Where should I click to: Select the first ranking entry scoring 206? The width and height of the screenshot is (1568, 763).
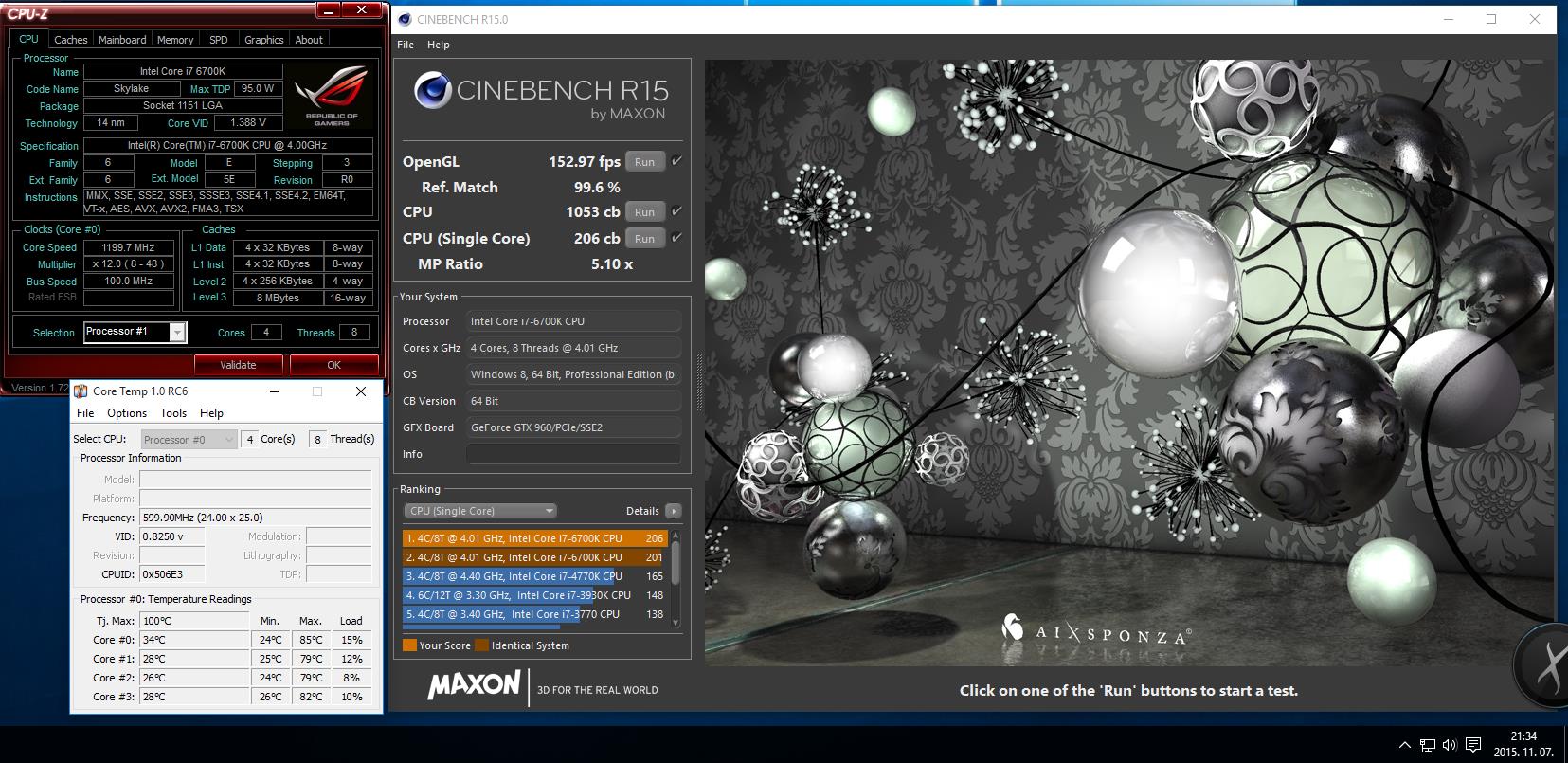pyautogui.click(x=535, y=538)
